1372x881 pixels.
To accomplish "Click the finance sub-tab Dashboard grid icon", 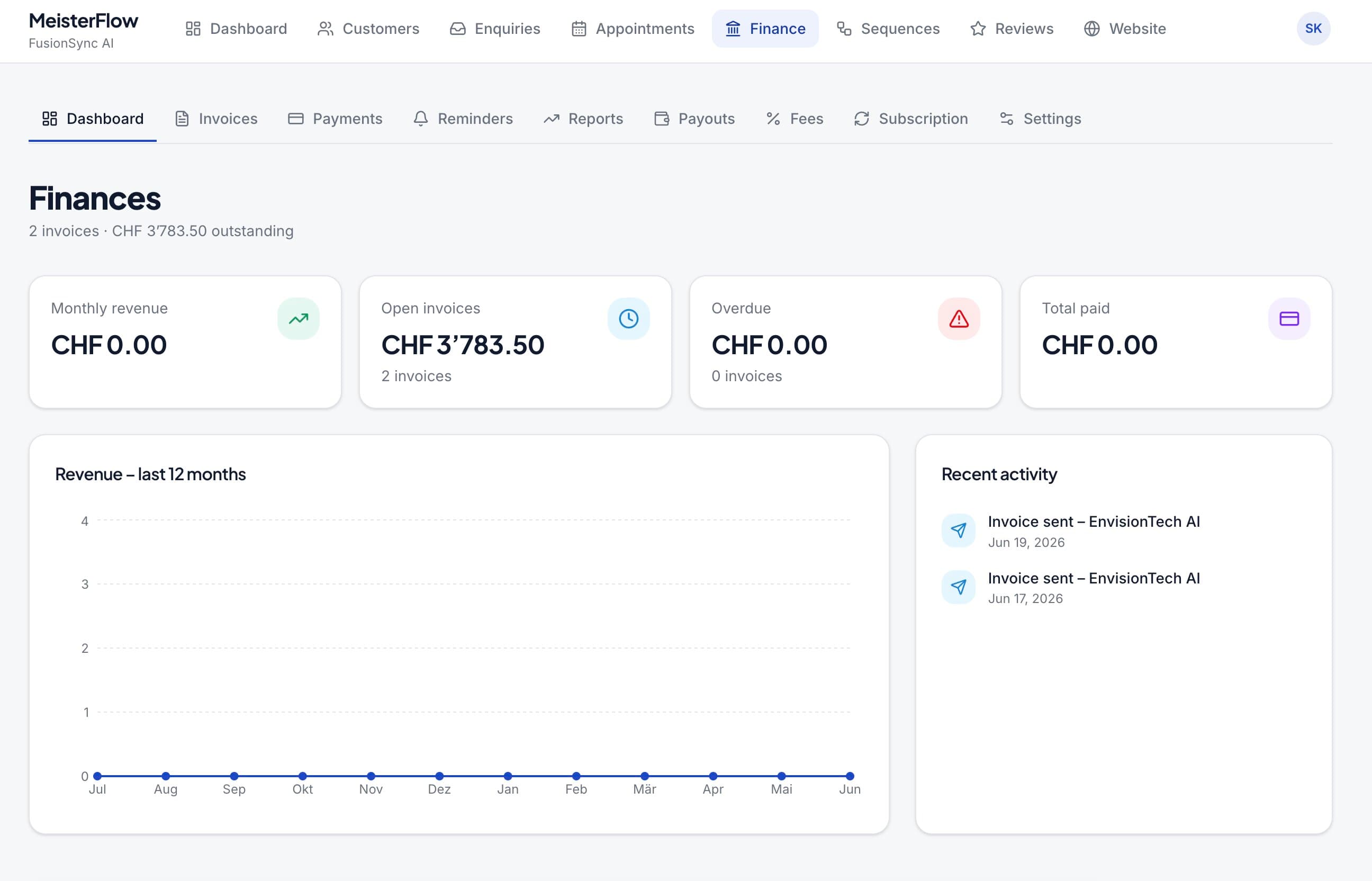I will point(50,119).
